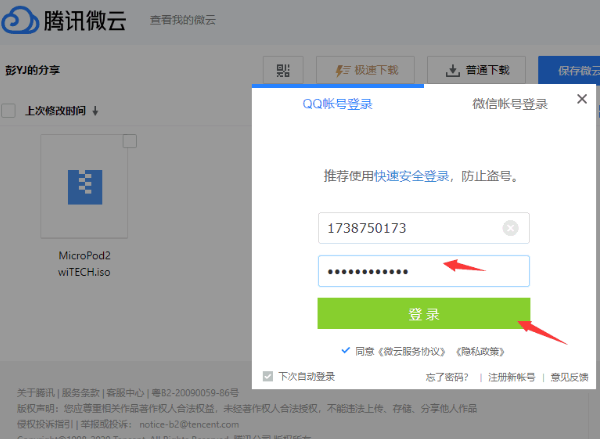Switch to the 微信帐号登录 tab
The height and width of the screenshot is (439, 600).
coord(510,104)
